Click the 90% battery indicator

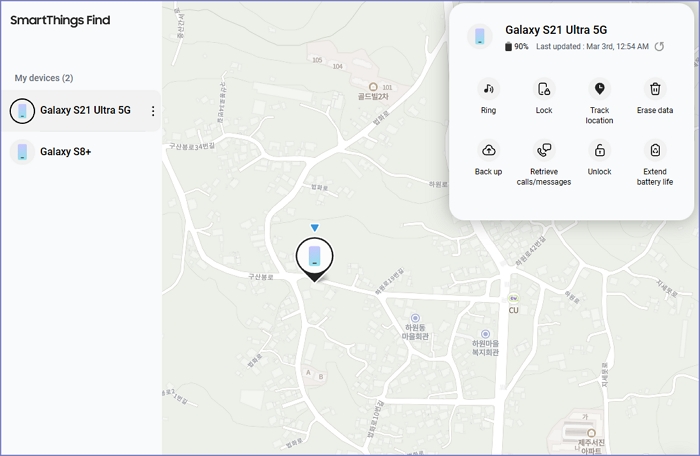point(517,46)
